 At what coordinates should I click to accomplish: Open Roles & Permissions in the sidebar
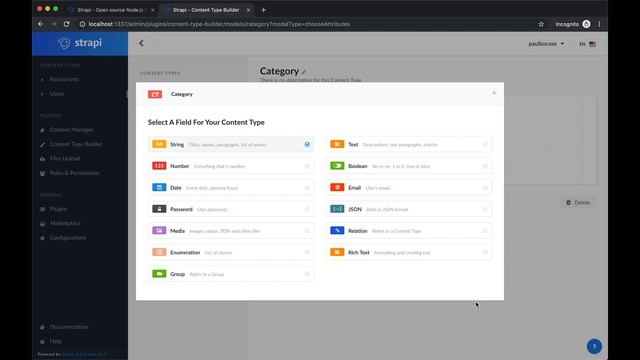click(74, 173)
